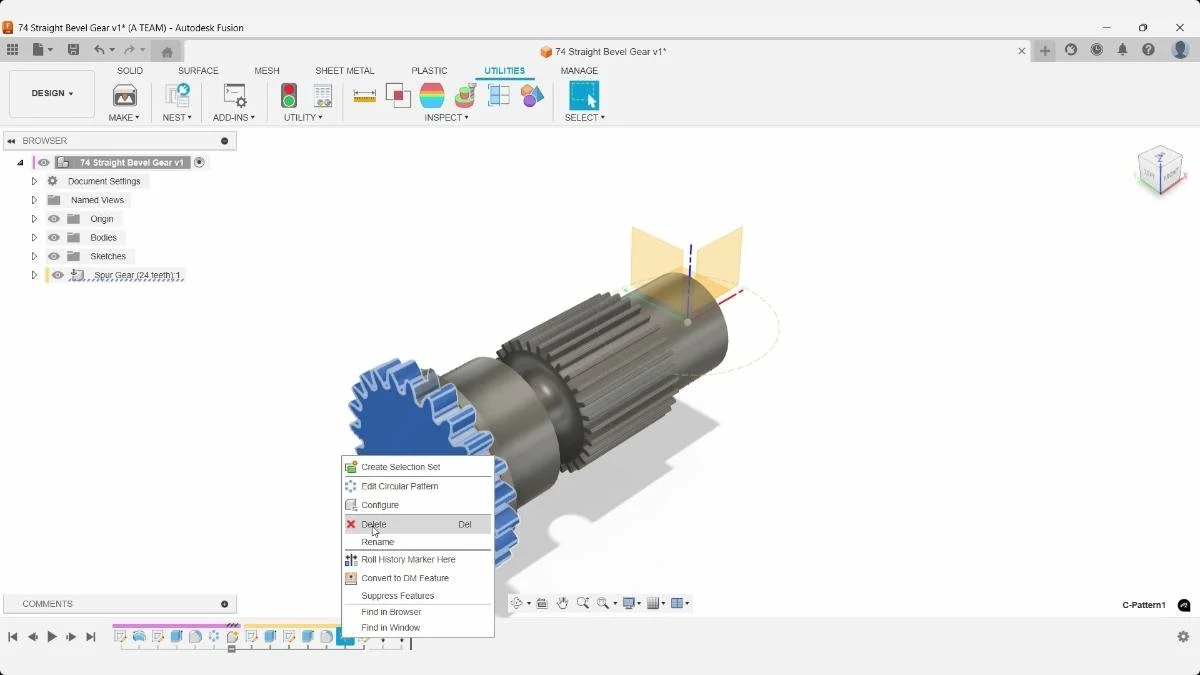Expand the Named Views node
The height and width of the screenshot is (675, 1200).
pos(34,200)
